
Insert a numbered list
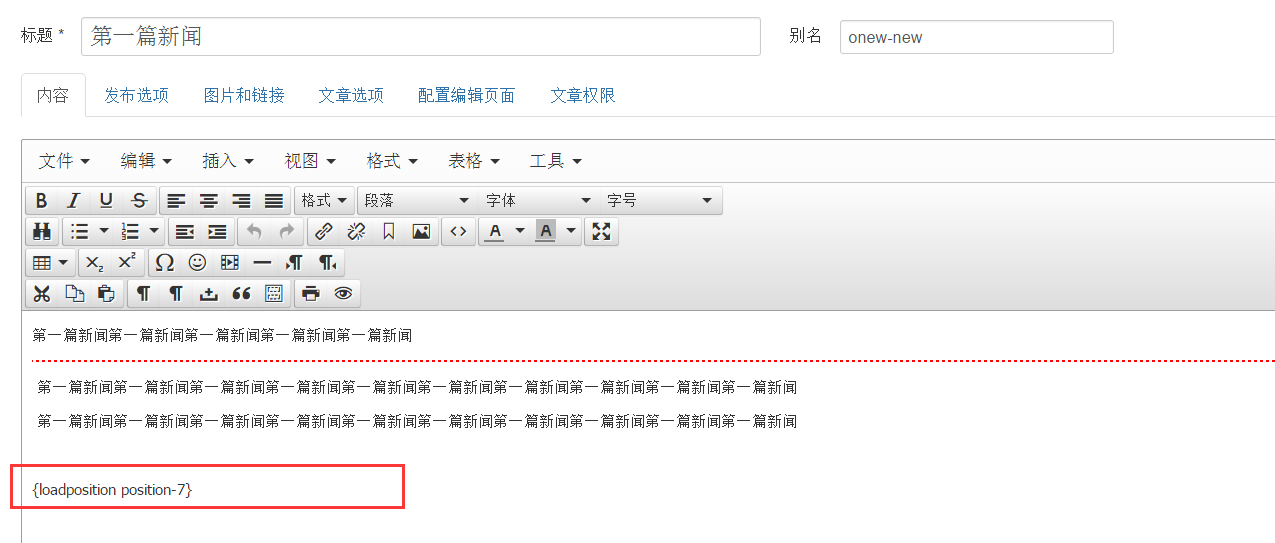130,232
